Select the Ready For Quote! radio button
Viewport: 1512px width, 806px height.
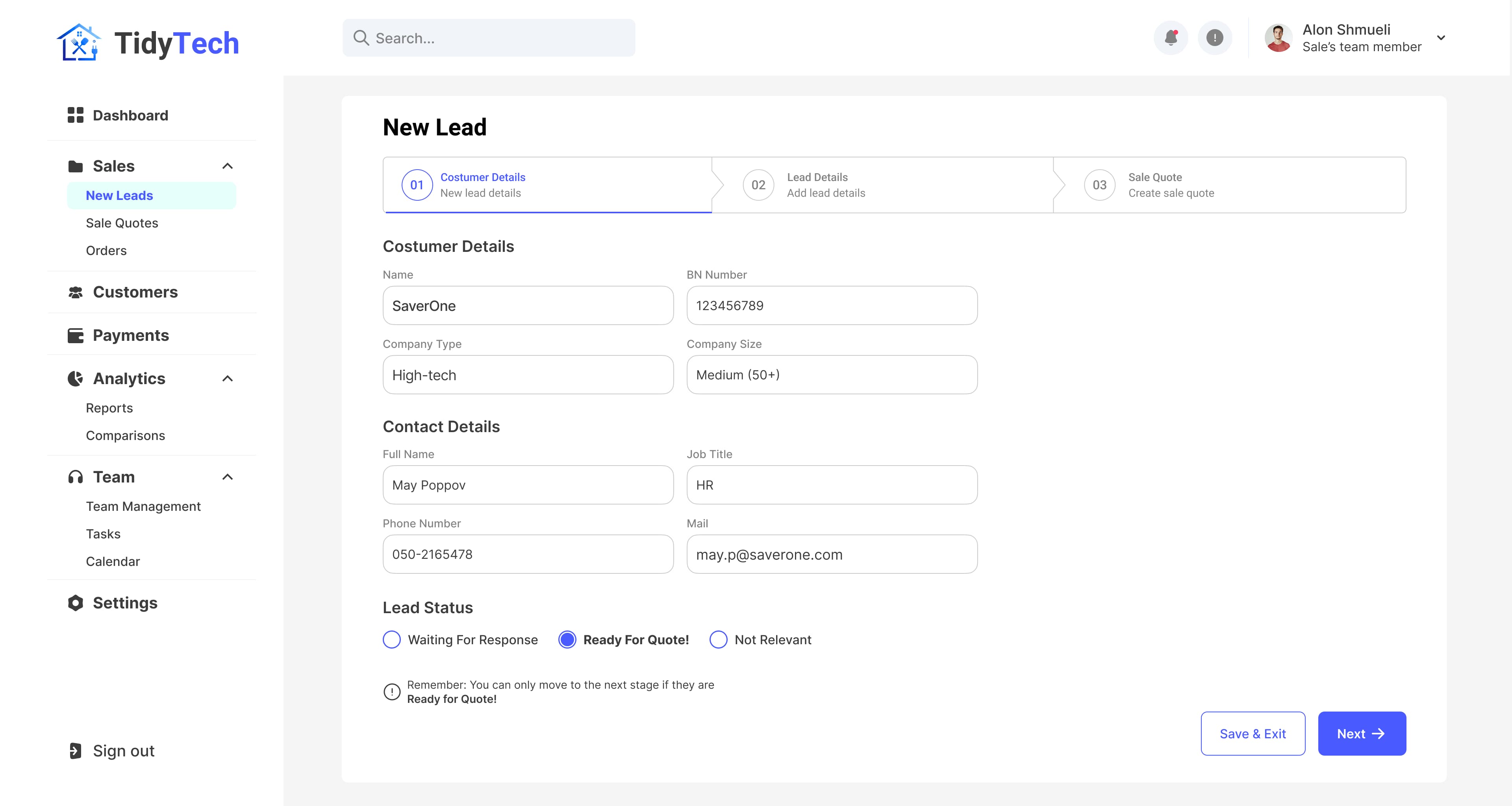[567, 640]
